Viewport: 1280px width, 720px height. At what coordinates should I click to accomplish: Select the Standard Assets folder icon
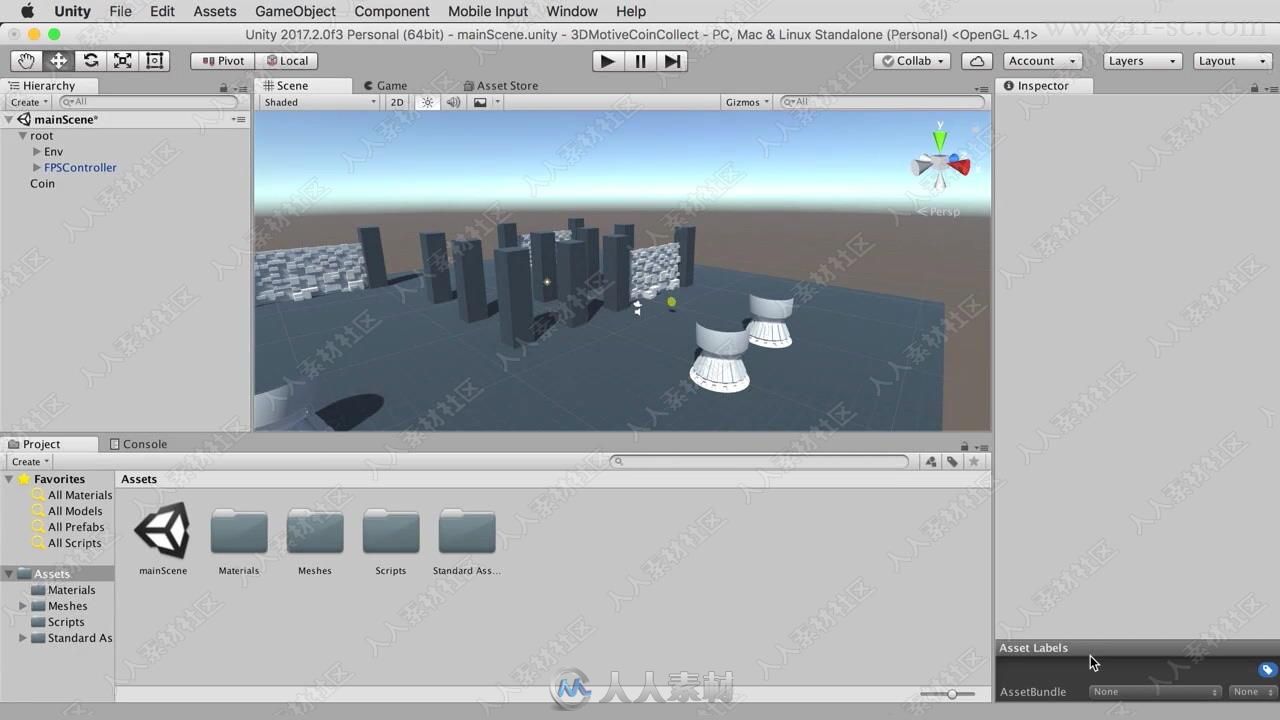pyautogui.click(x=467, y=531)
